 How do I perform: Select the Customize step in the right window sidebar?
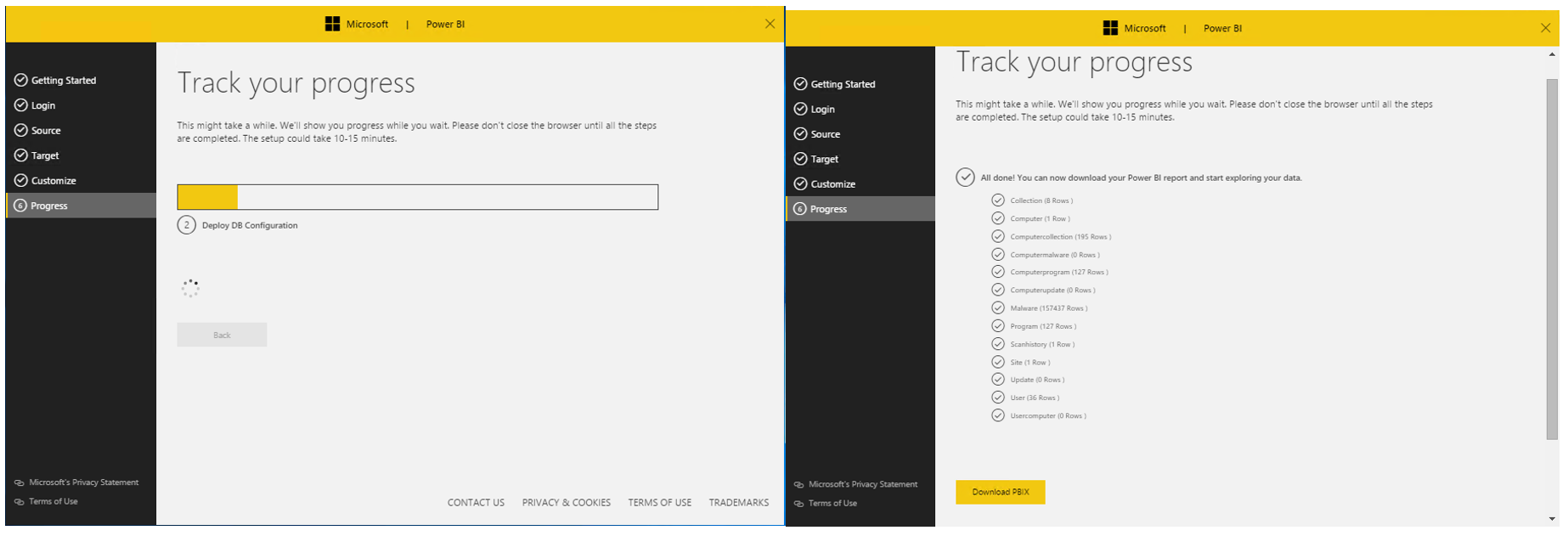tap(832, 184)
